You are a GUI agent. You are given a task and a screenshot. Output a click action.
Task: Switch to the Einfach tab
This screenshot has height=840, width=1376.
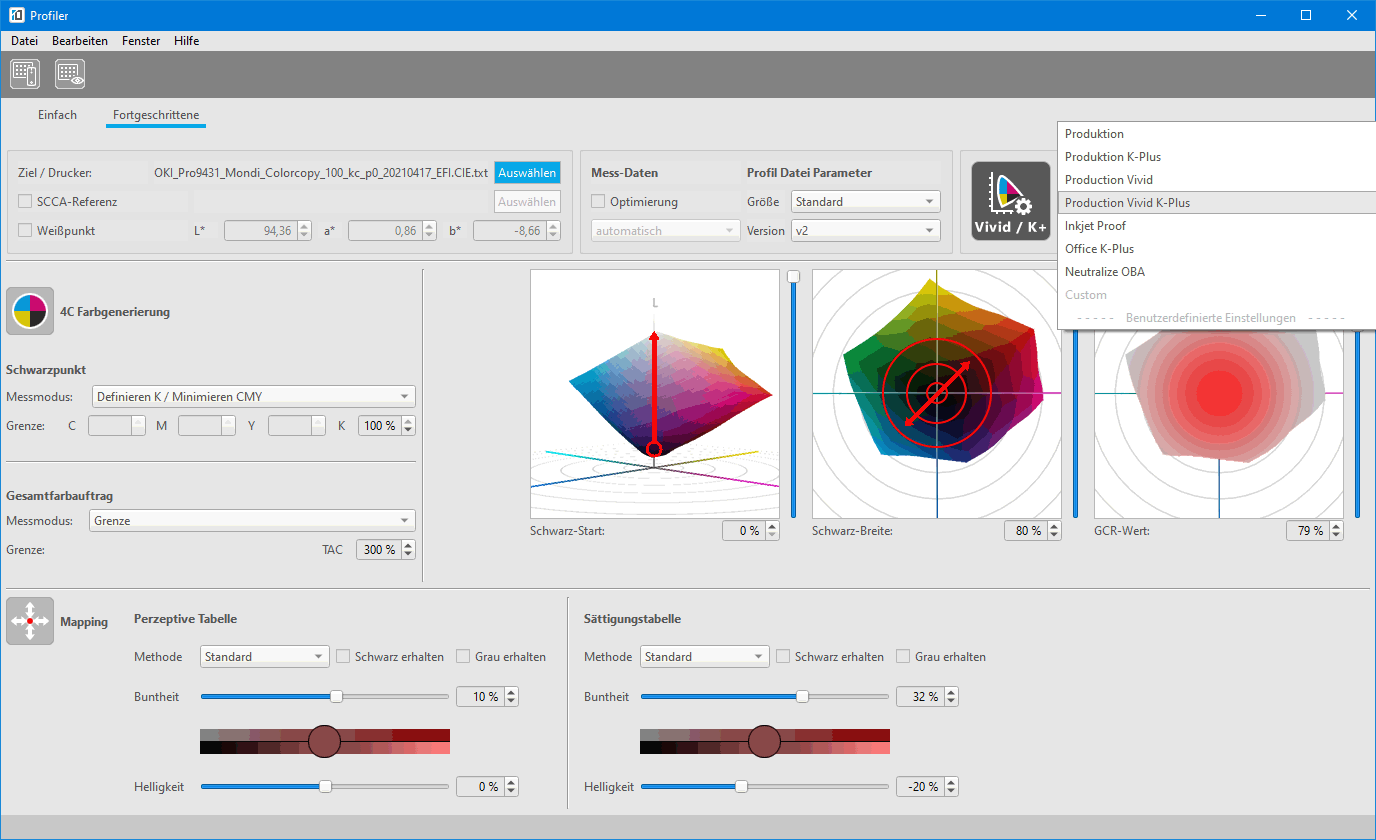pos(57,115)
